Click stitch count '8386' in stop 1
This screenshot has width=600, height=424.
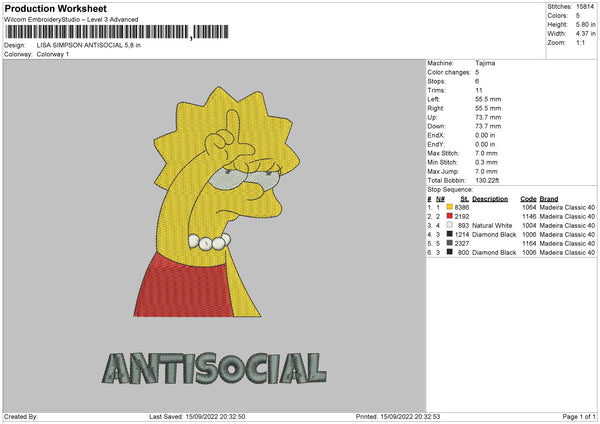(462, 207)
